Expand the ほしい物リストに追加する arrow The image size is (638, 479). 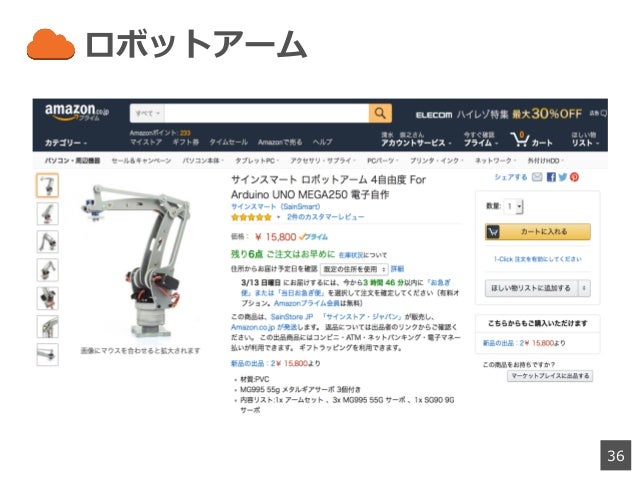[584, 288]
